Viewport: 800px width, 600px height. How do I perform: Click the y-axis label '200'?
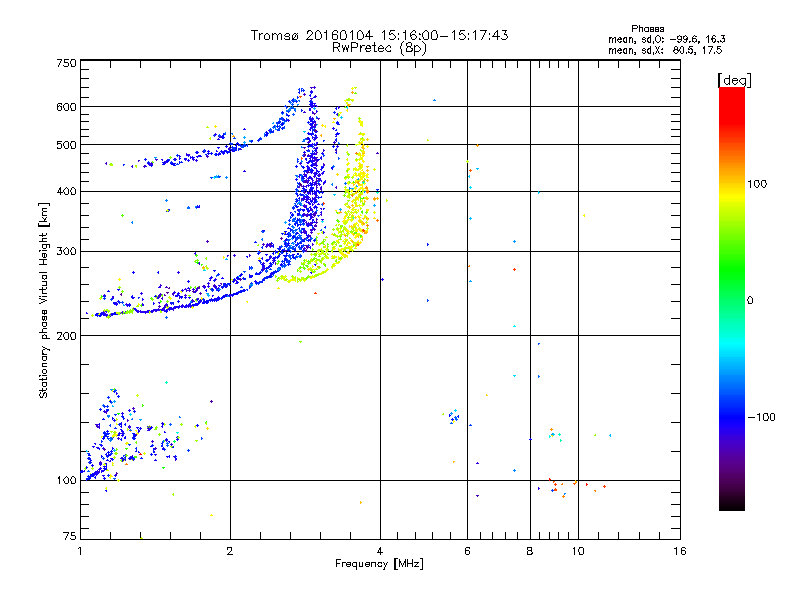click(66, 336)
